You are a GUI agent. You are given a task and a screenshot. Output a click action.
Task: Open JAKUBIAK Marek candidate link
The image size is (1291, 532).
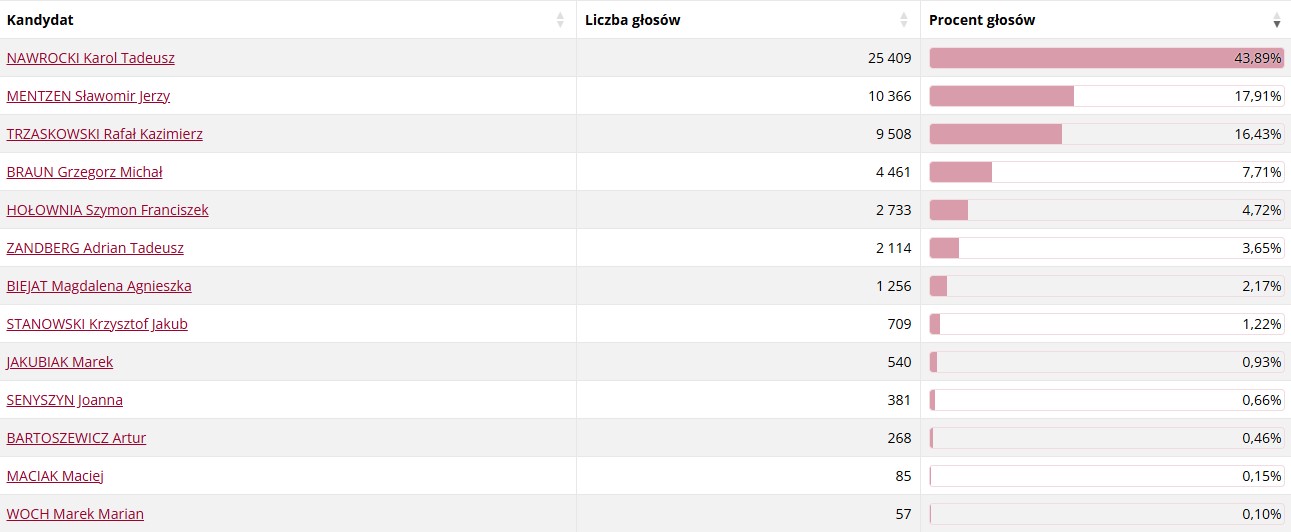(x=60, y=362)
